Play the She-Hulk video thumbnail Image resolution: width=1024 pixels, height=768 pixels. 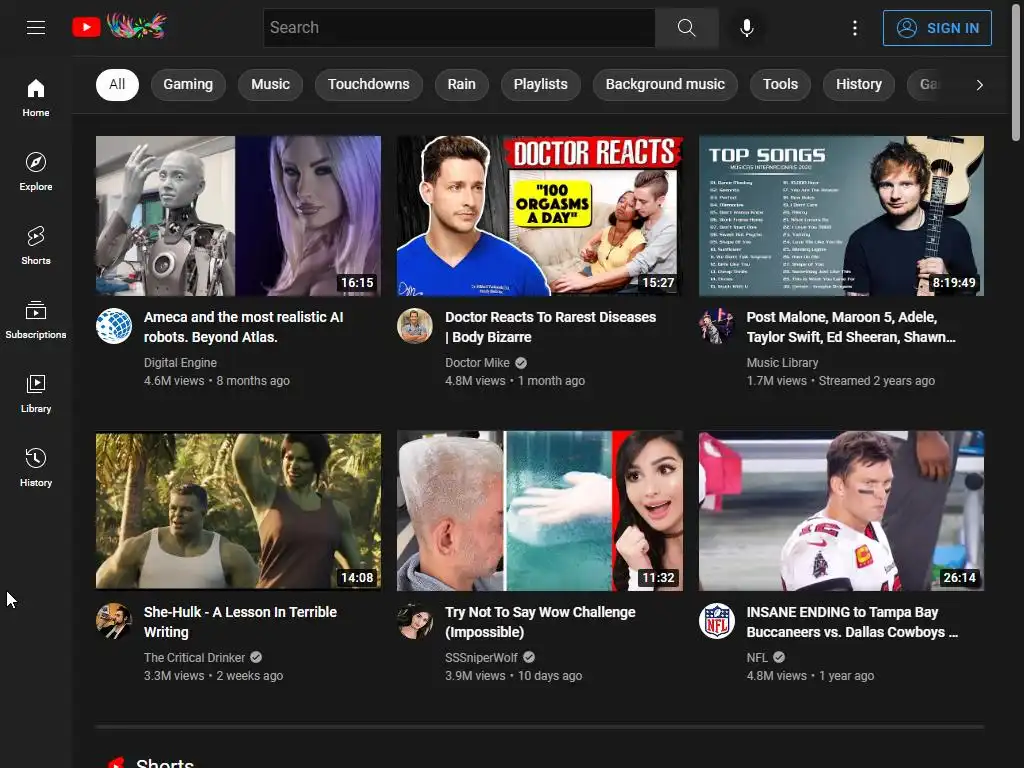pos(238,511)
